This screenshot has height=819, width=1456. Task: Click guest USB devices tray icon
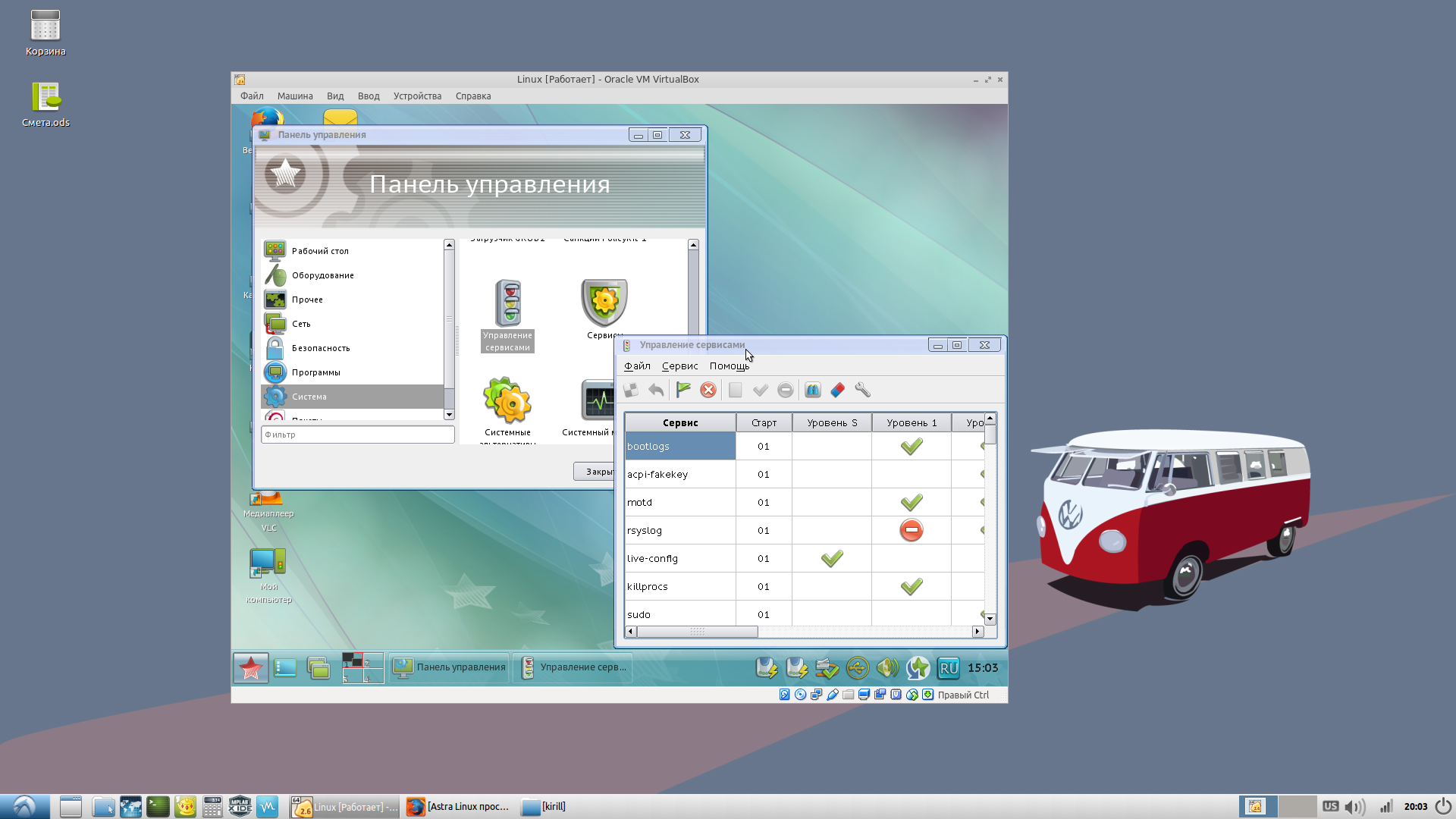(x=858, y=667)
